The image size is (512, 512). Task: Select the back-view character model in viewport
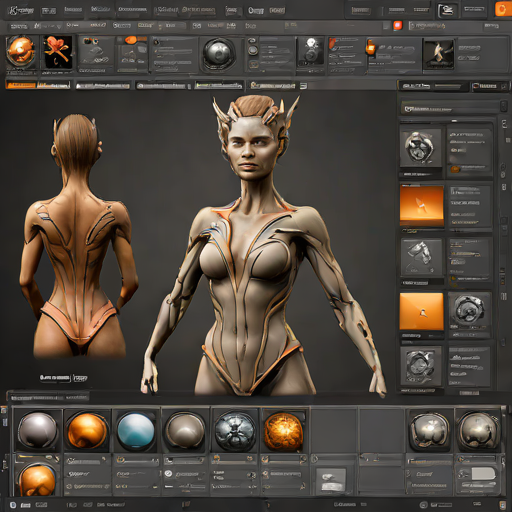pyautogui.click(x=79, y=237)
